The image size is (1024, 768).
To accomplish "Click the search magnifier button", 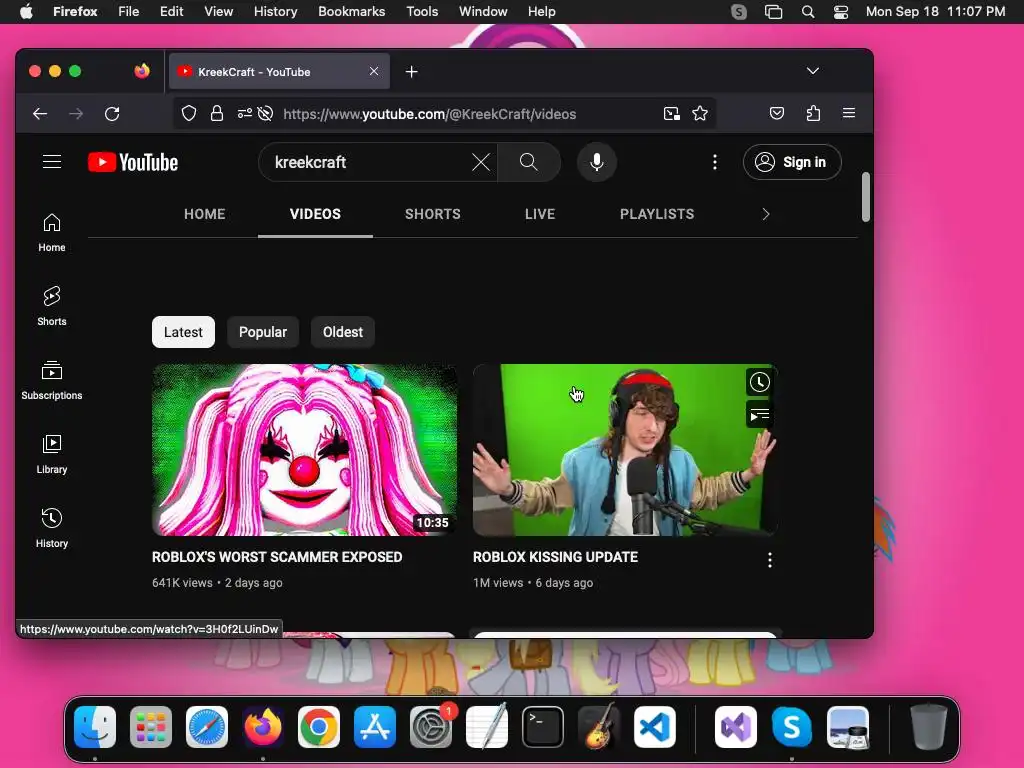I will point(529,162).
